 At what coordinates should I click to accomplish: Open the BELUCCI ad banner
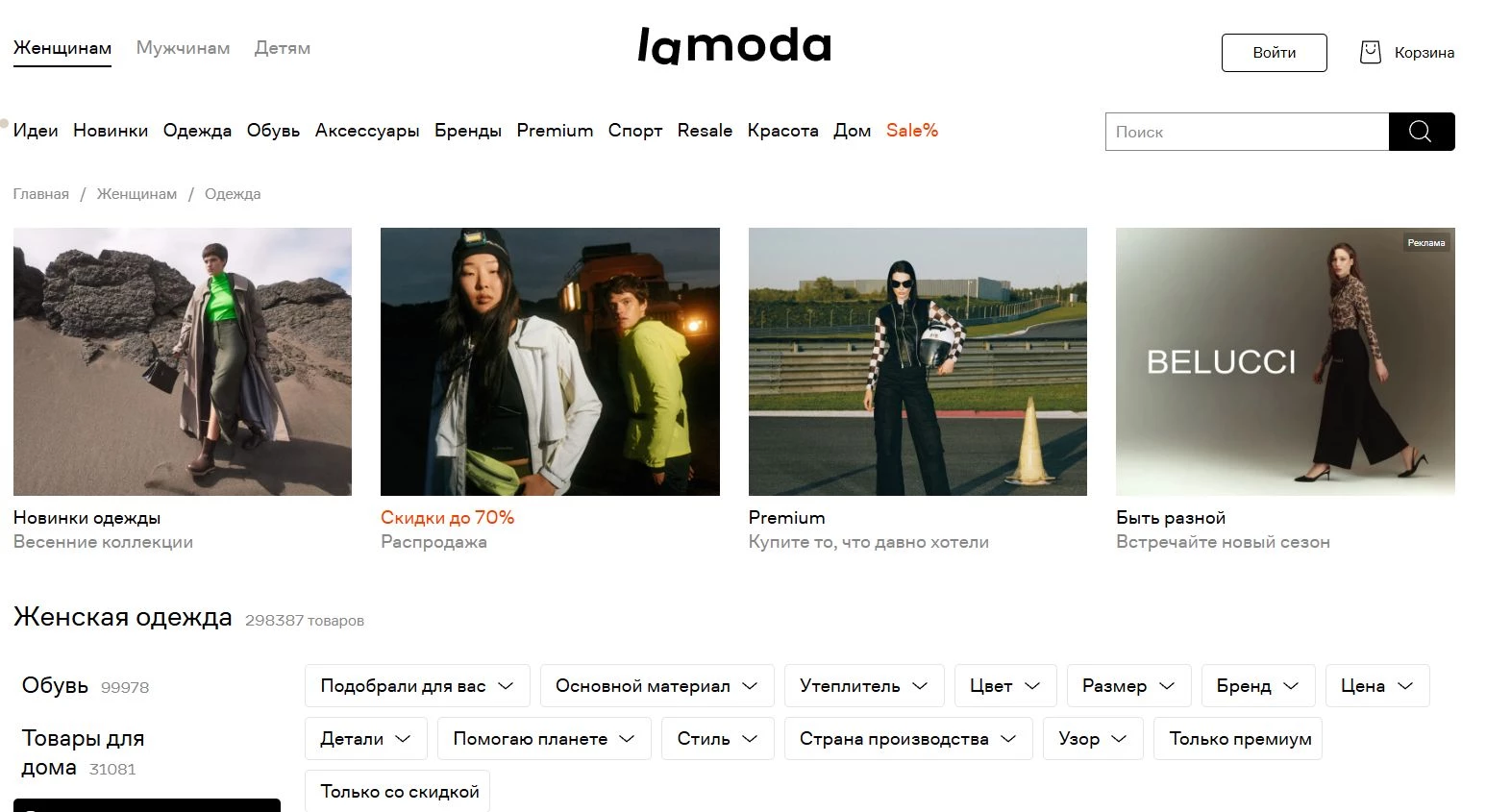tap(1285, 361)
